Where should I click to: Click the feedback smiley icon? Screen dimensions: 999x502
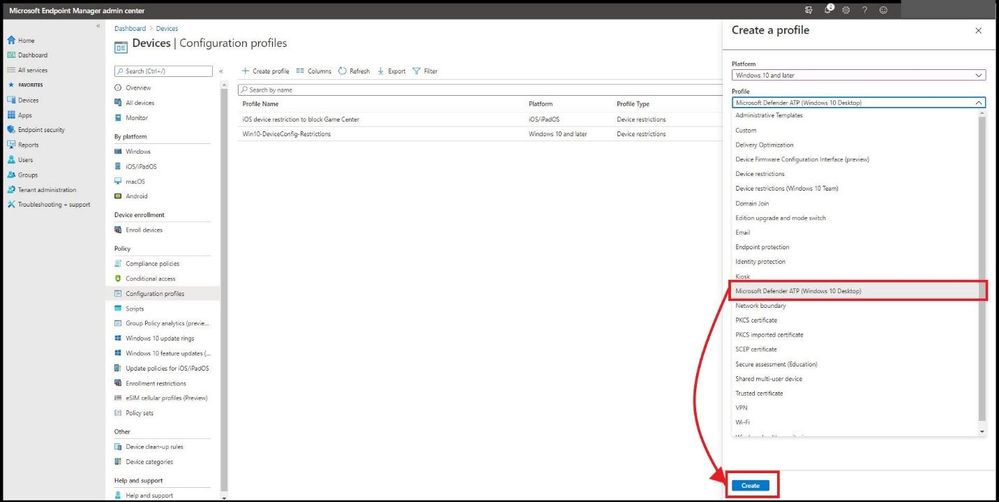(883, 10)
